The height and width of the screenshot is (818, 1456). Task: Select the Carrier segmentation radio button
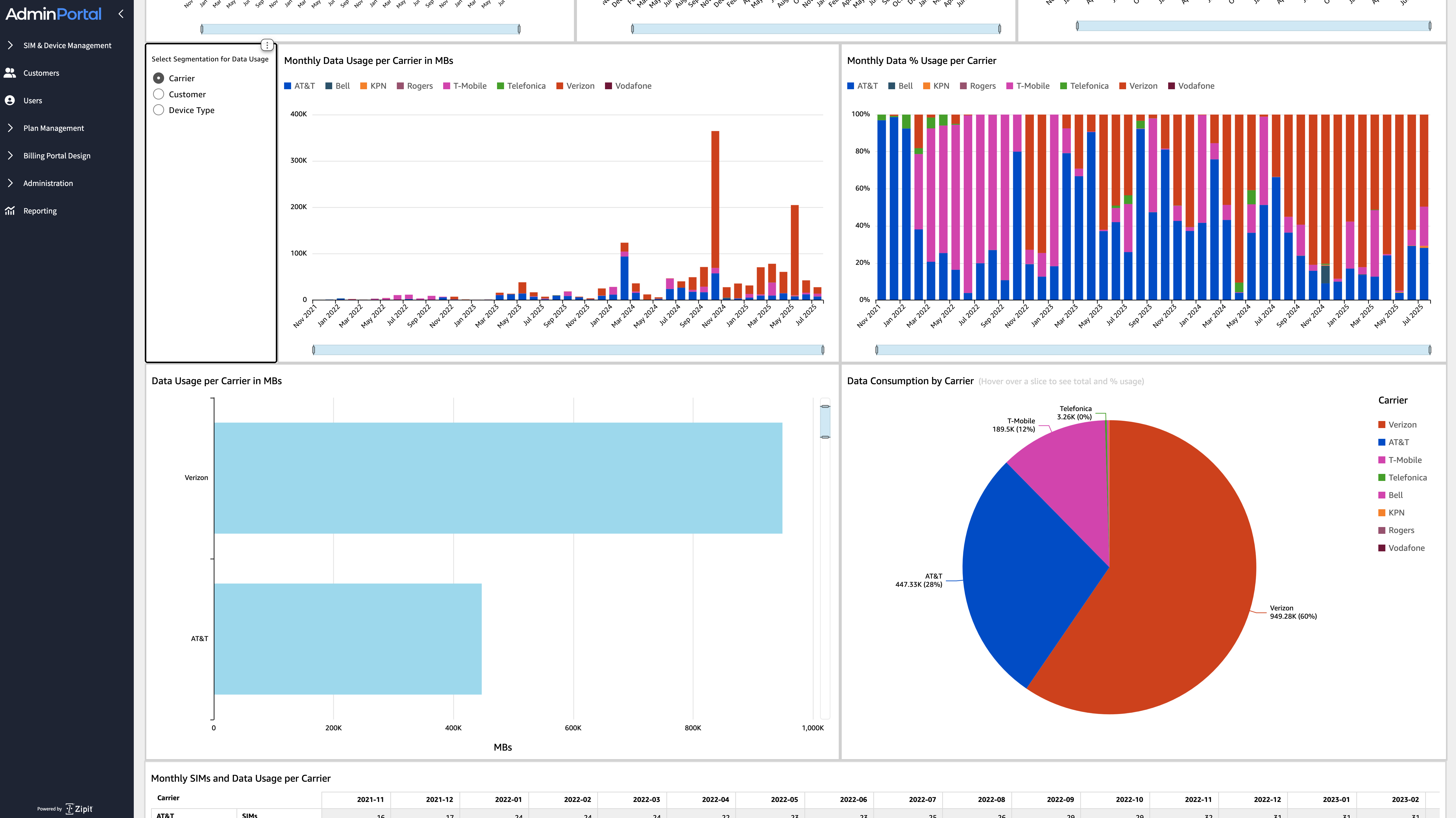click(x=159, y=78)
